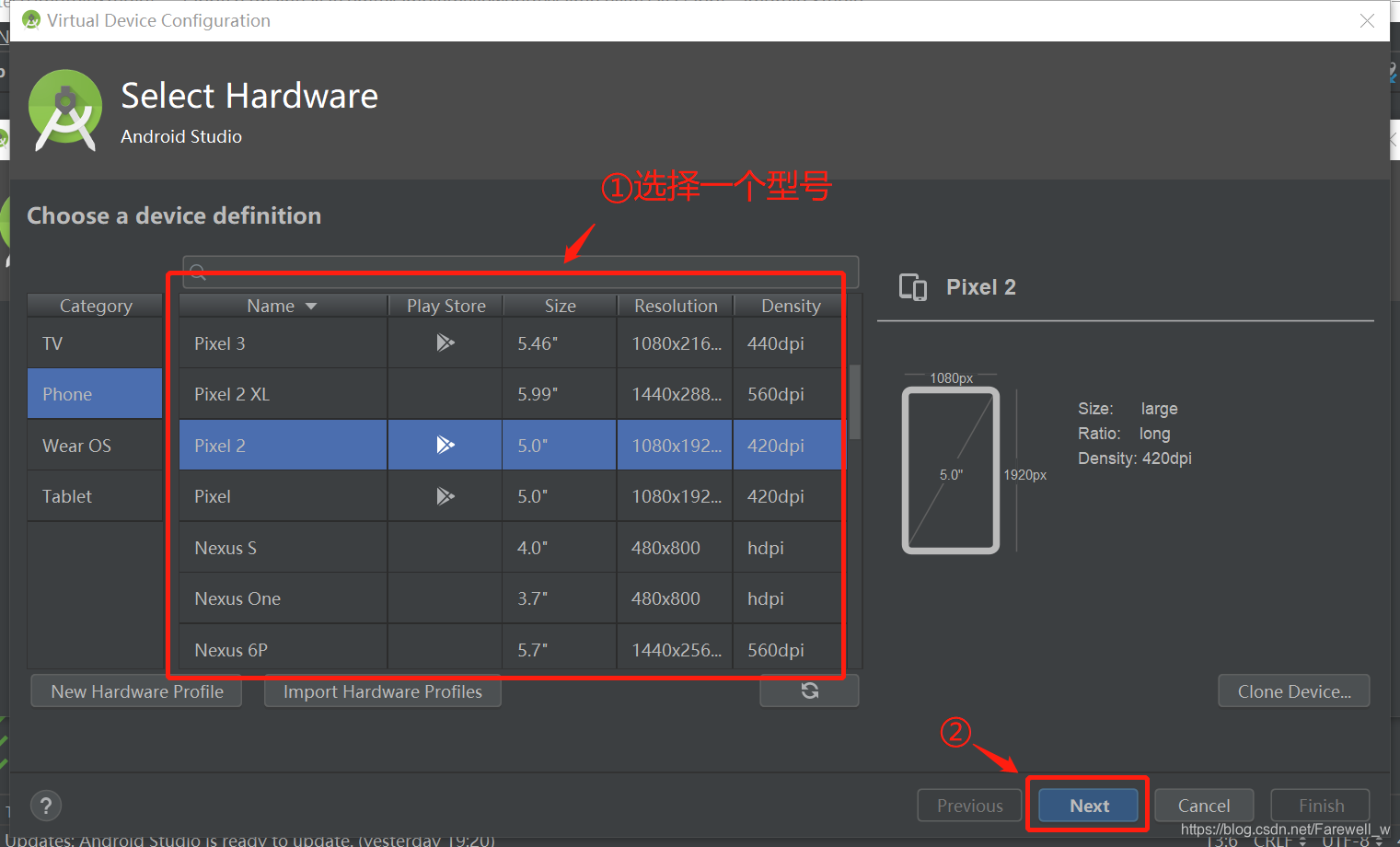Click the device icon beside the Pixel 2 title
The image size is (1400, 847).
913,287
